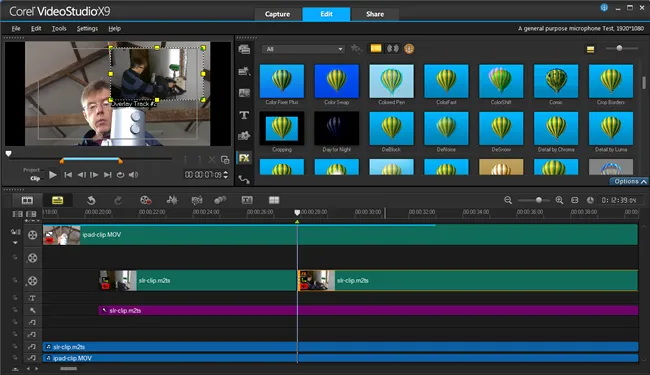Open the Record/Capture Option reel icon
This screenshot has height=375, width=650.
coord(145,200)
